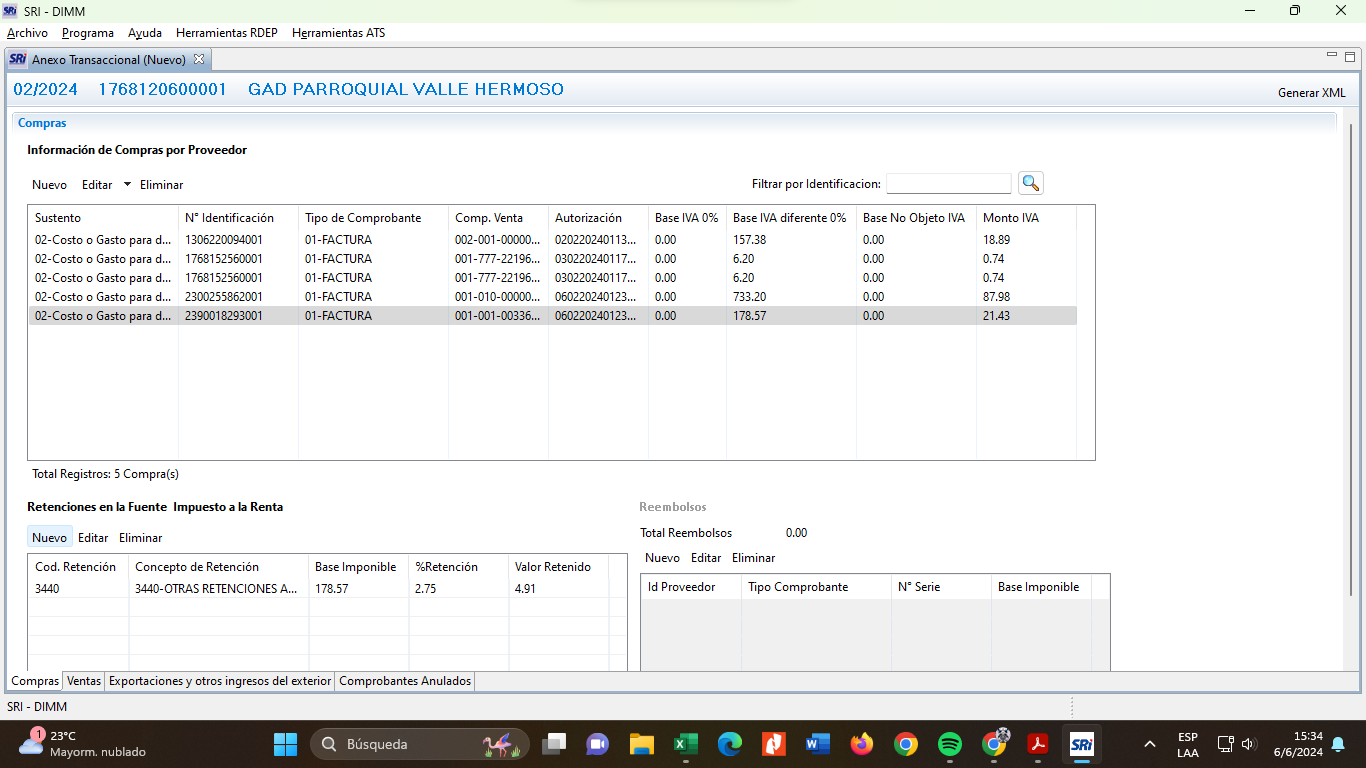Open Spotify from the taskbar
The image size is (1366, 768).
click(x=950, y=744)
